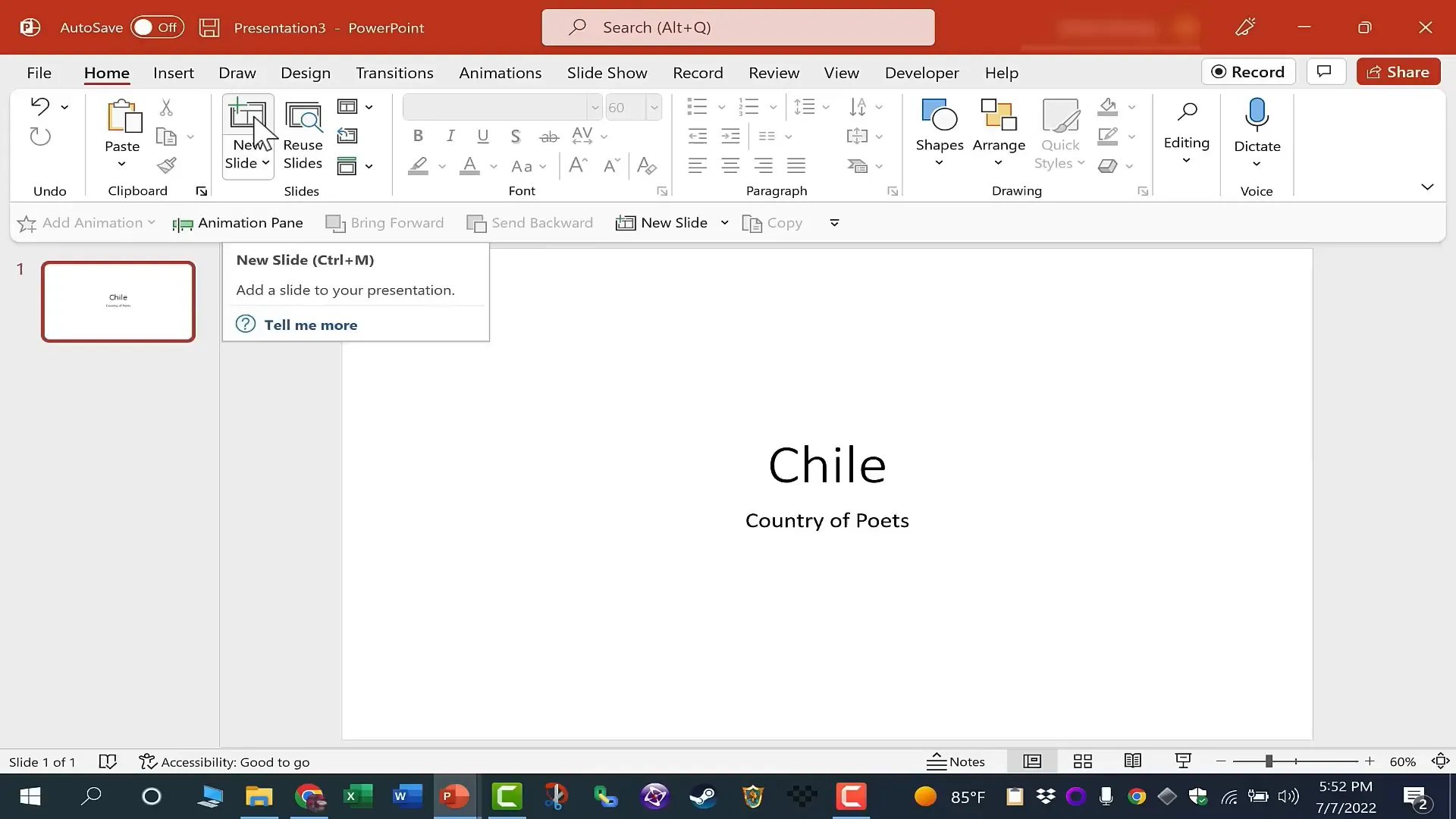Open the Insert tab
The image size is (1456, 819).
coord(173,73)
